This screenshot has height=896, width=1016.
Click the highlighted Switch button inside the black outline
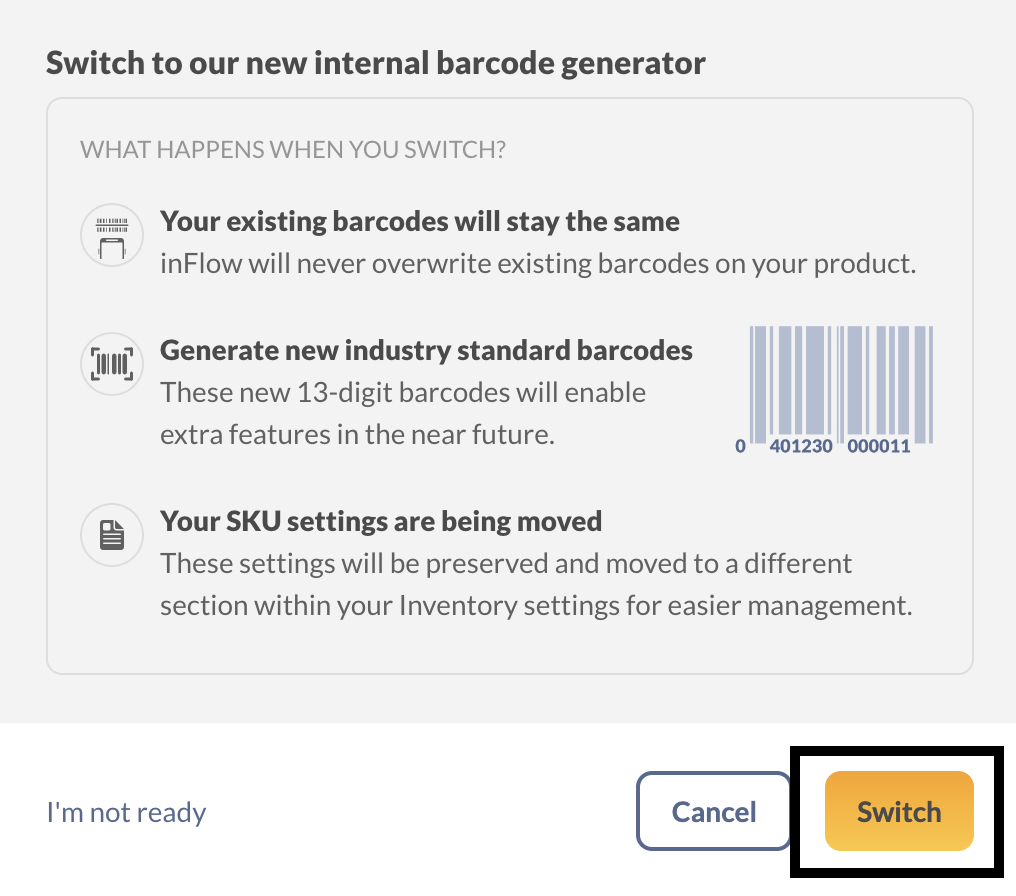898,812
